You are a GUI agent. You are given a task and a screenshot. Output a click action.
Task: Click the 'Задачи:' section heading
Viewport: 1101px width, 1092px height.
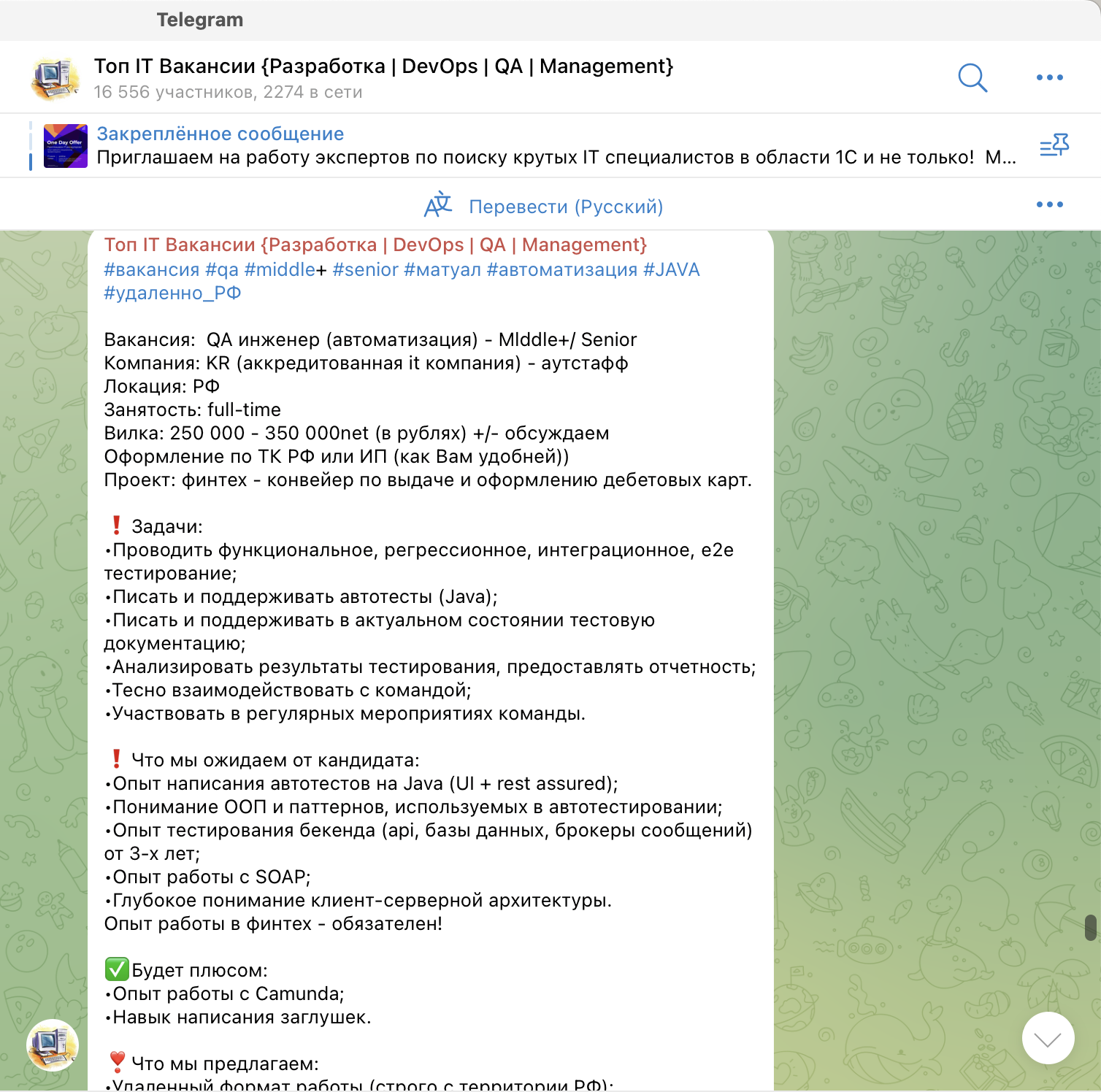tap(167, 526)
